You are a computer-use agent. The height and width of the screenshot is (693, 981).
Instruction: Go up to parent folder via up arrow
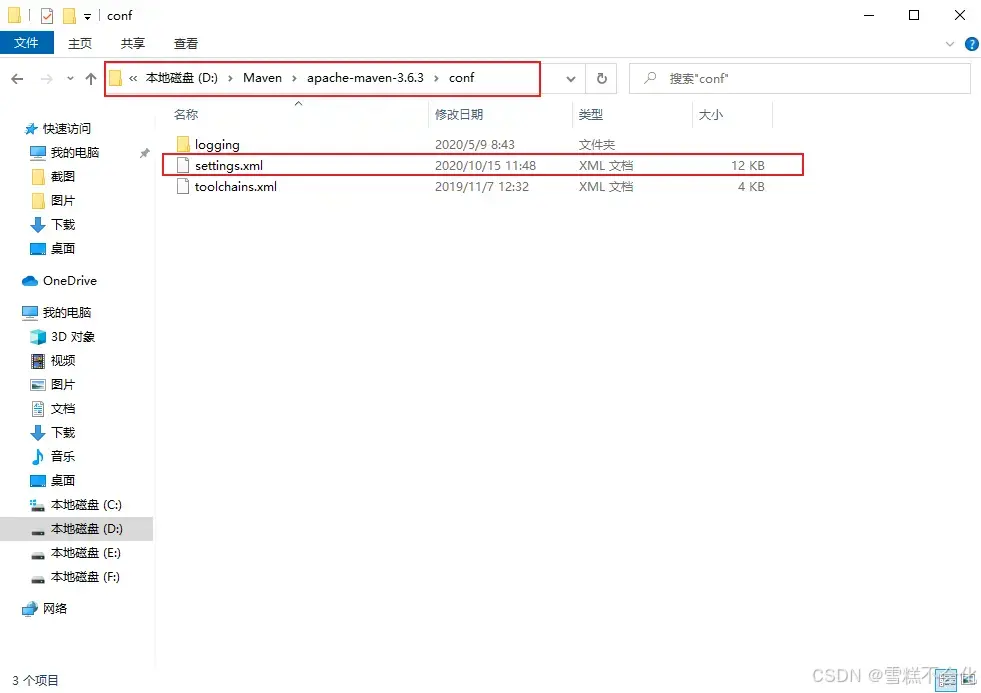point(90,78)
